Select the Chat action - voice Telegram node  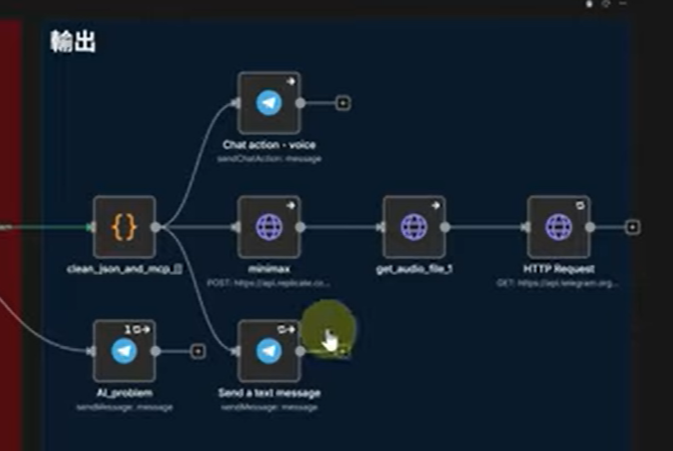coord(268,103)
